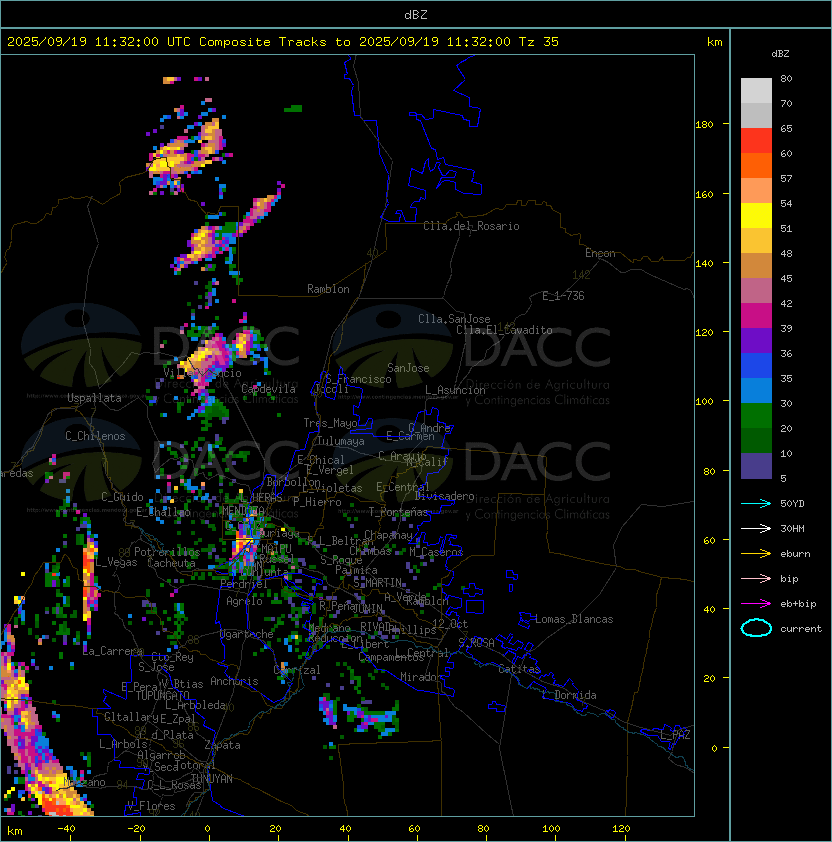Click the Uspallata place label
The width and height of the screenshot is (832, 842).
pyautogui.click(x=94, y=398)
